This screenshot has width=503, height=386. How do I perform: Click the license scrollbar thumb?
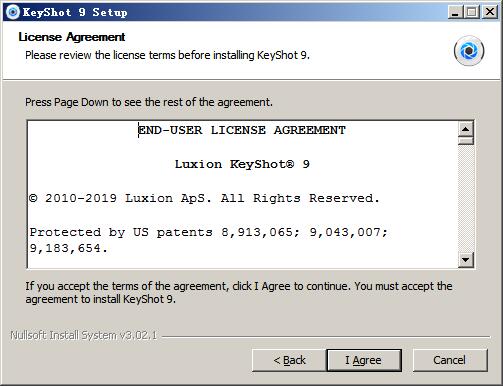[466, 140]
